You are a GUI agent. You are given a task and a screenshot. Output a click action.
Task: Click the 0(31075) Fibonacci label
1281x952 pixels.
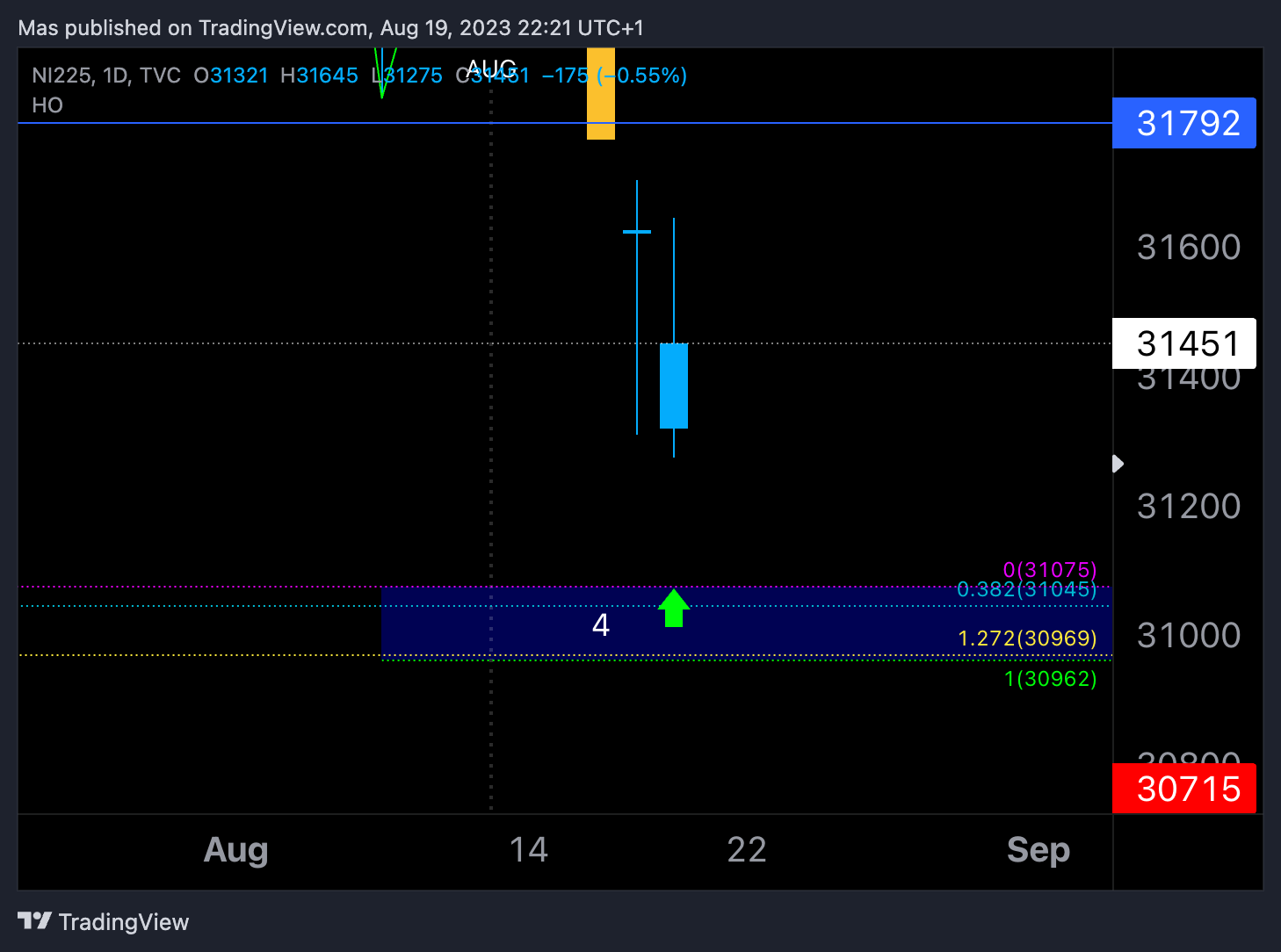(1050, 570)
